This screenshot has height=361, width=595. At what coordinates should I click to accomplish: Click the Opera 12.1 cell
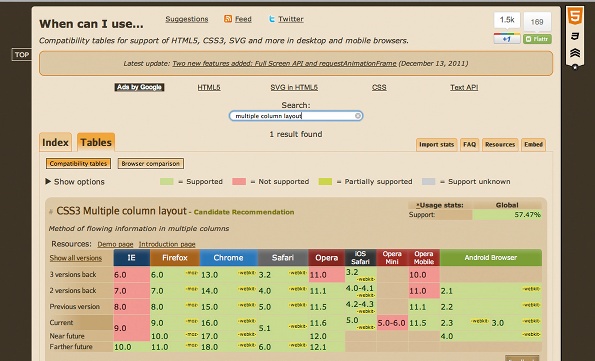[x=326, y=347]
